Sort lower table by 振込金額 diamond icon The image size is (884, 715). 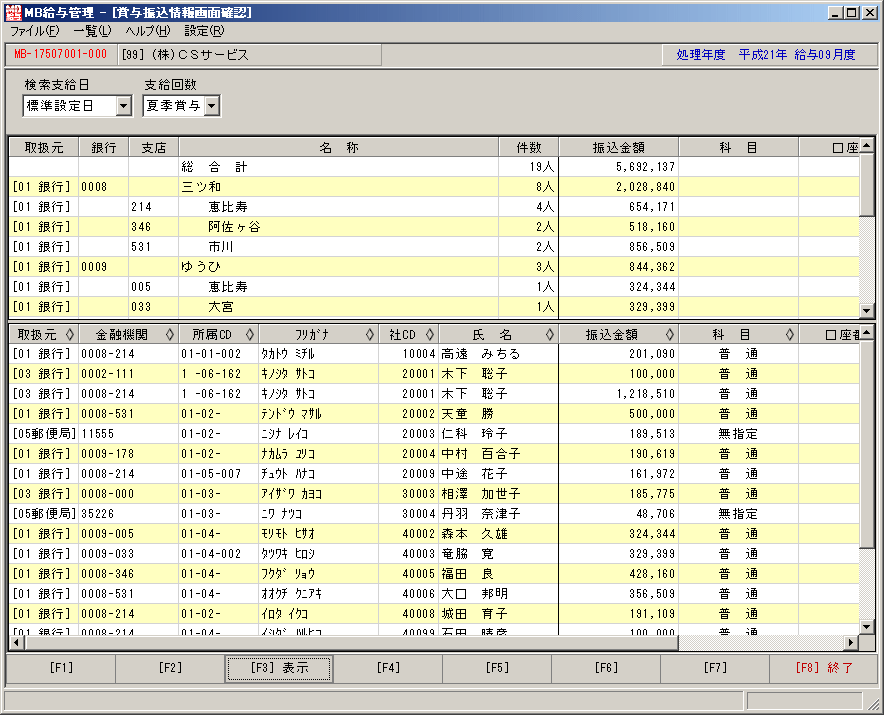point(670,334)
